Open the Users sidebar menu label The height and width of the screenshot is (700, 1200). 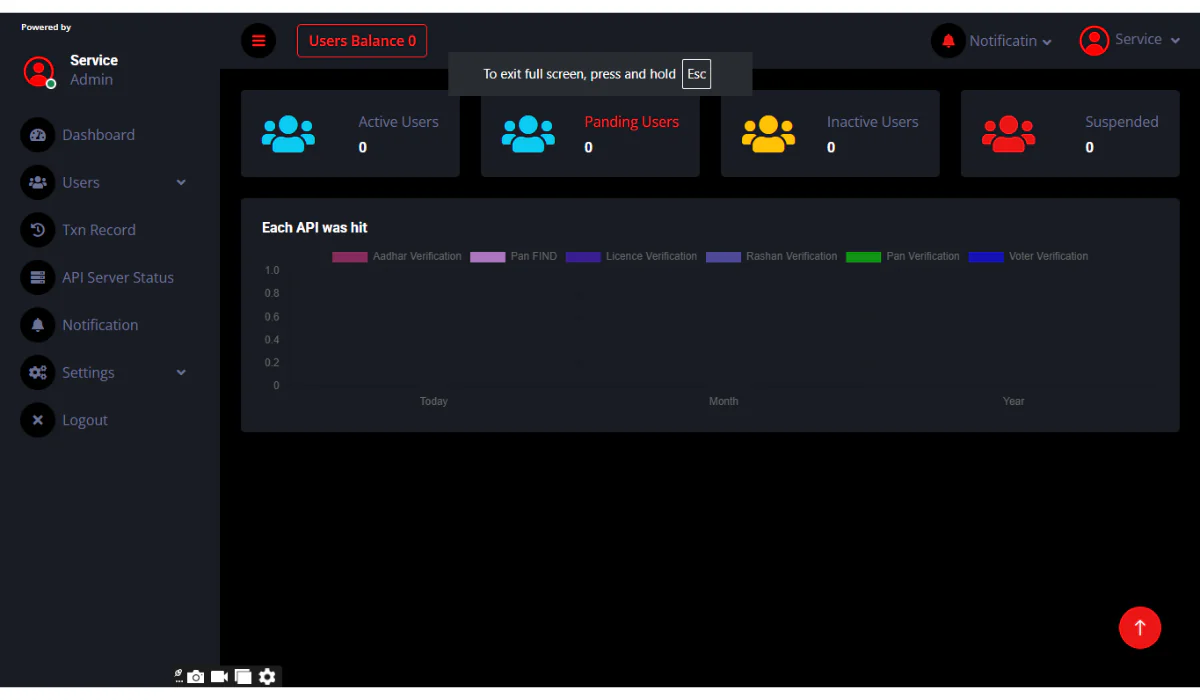(x=81, y=183)
